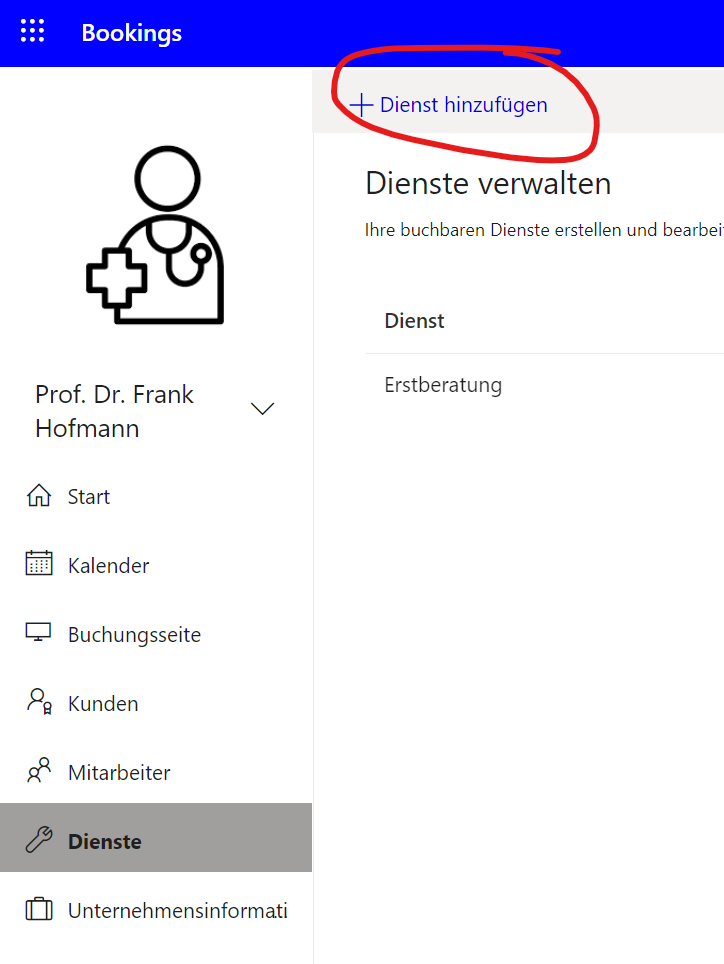Go to the Kalender page label
Image resolution: width=724 pixels, height=964 pixels.
click(108, 566)
